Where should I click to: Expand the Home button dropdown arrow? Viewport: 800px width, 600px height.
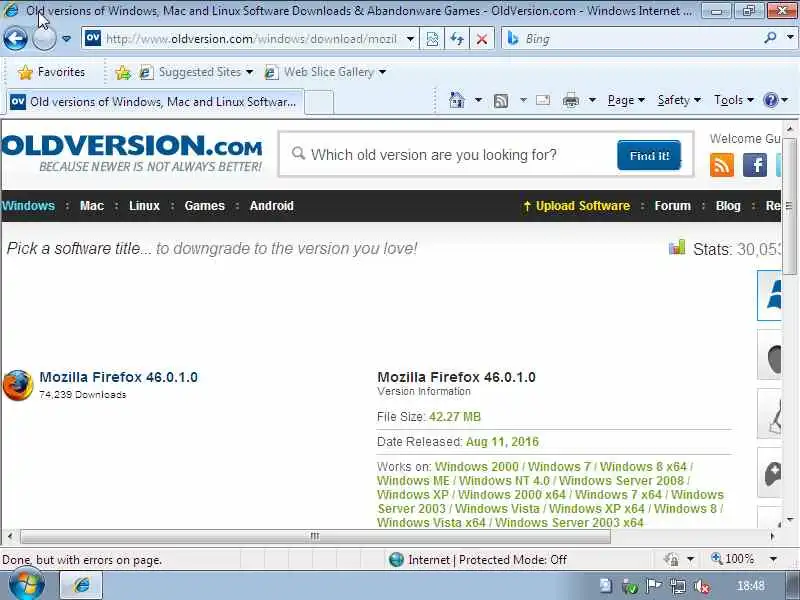tap(478, 100)
